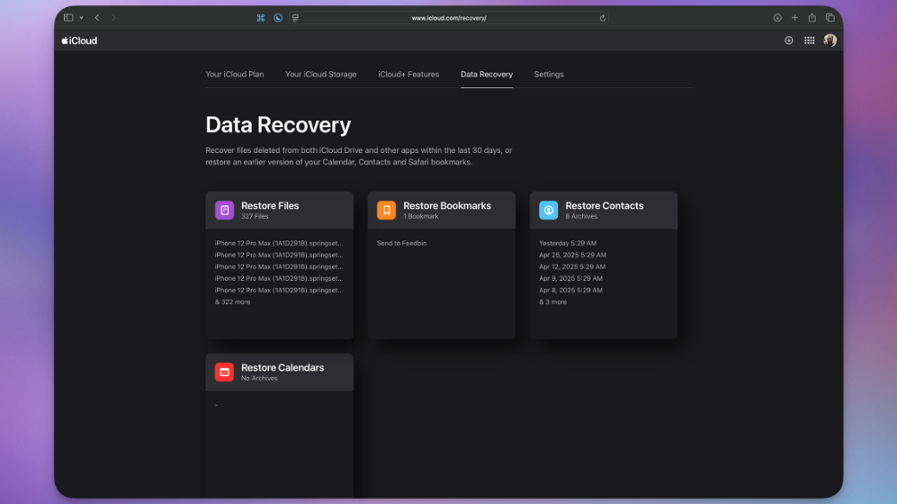Click the Send to Feedbin bookmark
897x504 pixels.
[401, 243]
